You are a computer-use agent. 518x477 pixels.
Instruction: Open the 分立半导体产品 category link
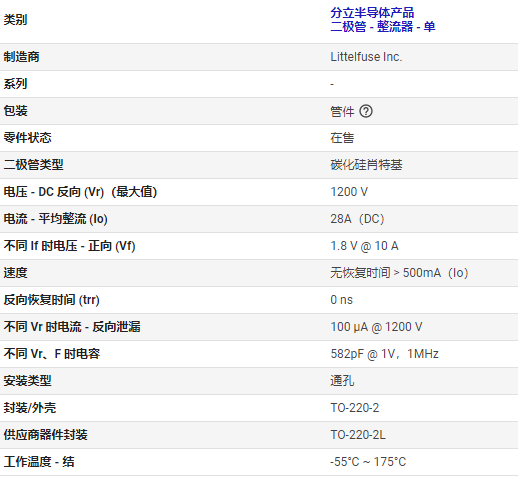[x=372, y=13]
